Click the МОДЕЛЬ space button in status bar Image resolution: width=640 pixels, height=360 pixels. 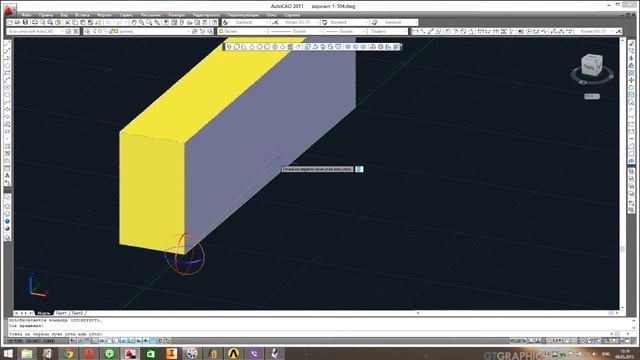(518, 340)
